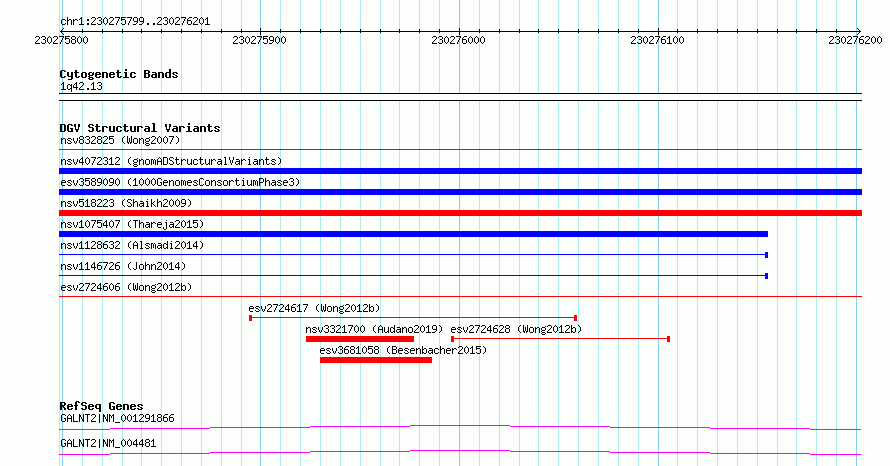Click the thin red nsv832825 variant line

click(460, 150)
